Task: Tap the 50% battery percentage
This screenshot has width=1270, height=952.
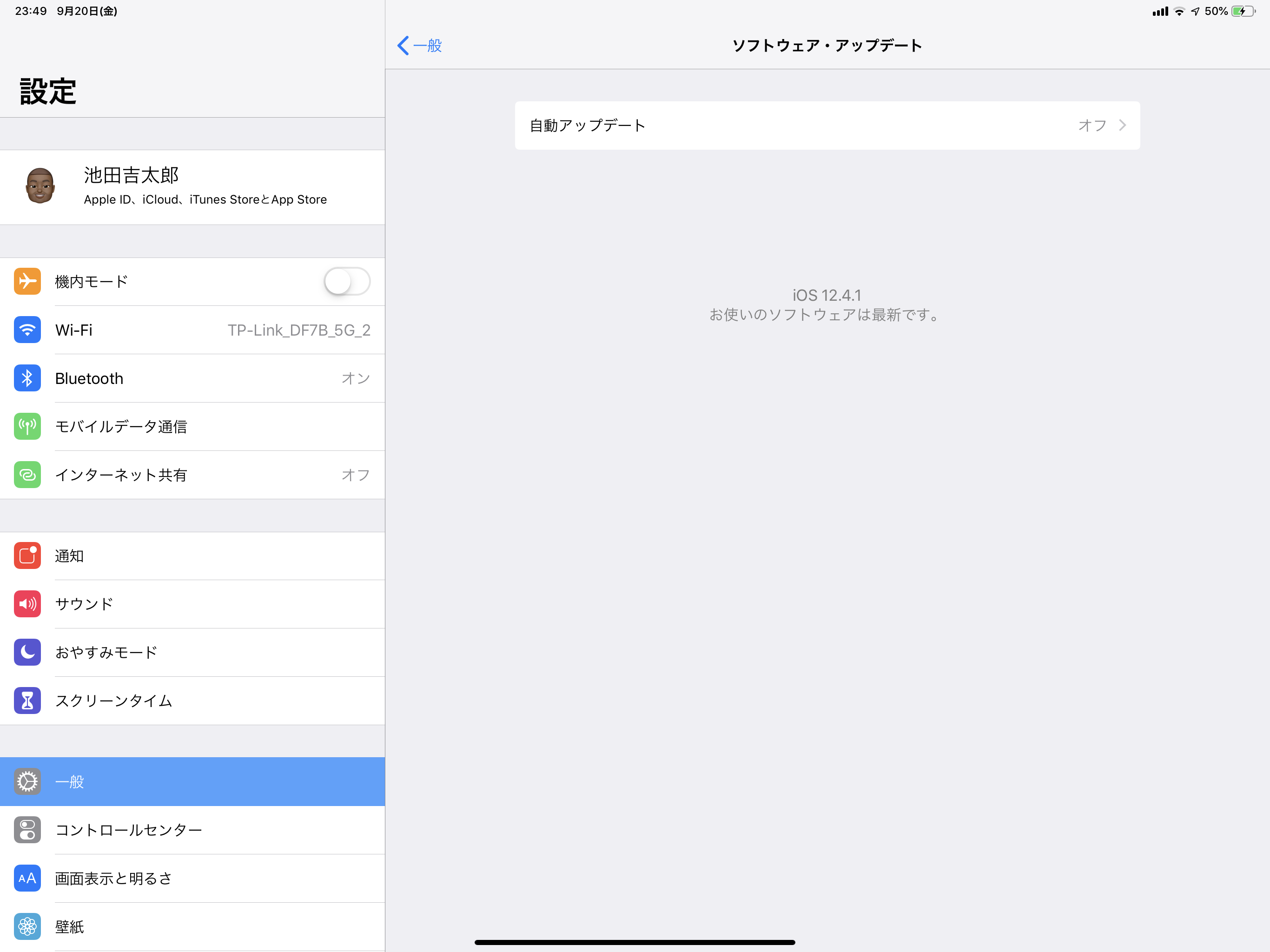Action: [x=1216, y=12]
